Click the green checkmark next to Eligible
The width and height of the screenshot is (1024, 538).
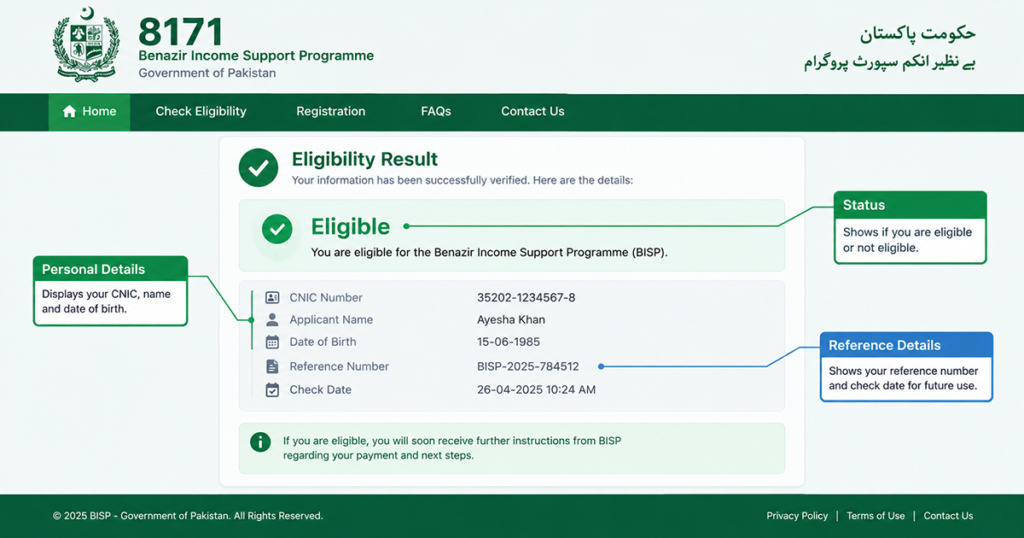click(x=277, y=229)
